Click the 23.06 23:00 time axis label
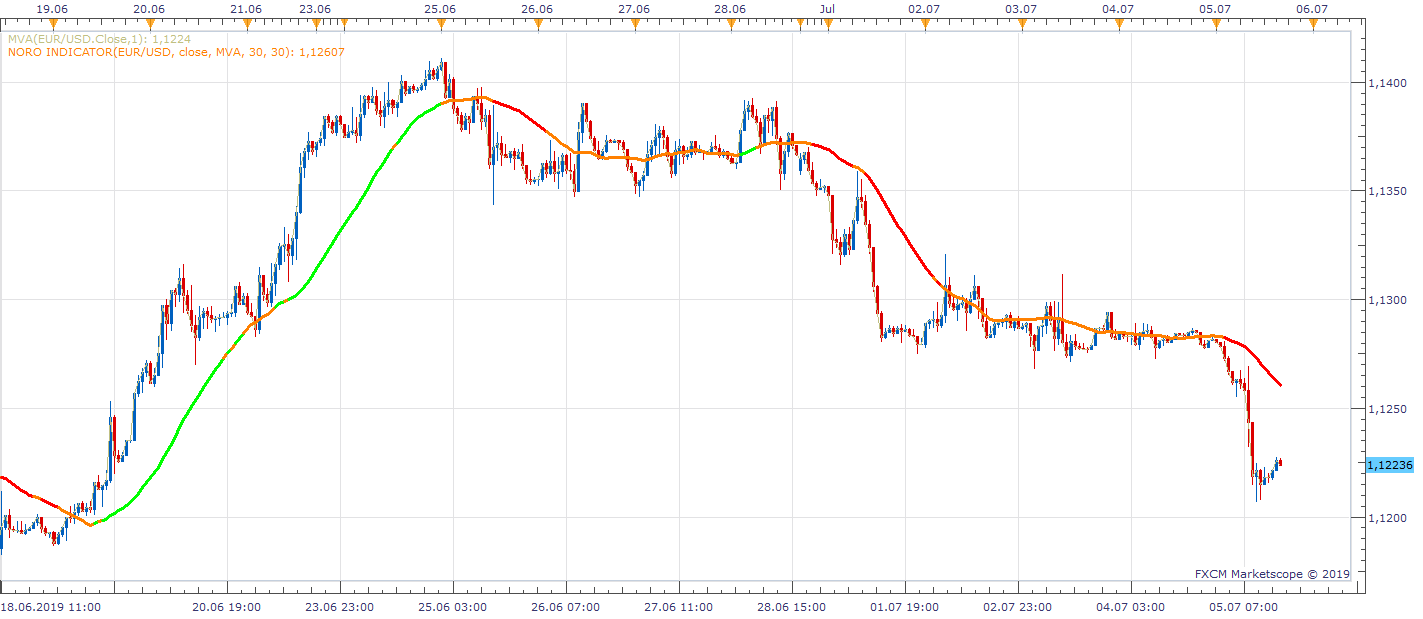The width and height of the screenshot is (1423, 619). (x=341, y=607)
